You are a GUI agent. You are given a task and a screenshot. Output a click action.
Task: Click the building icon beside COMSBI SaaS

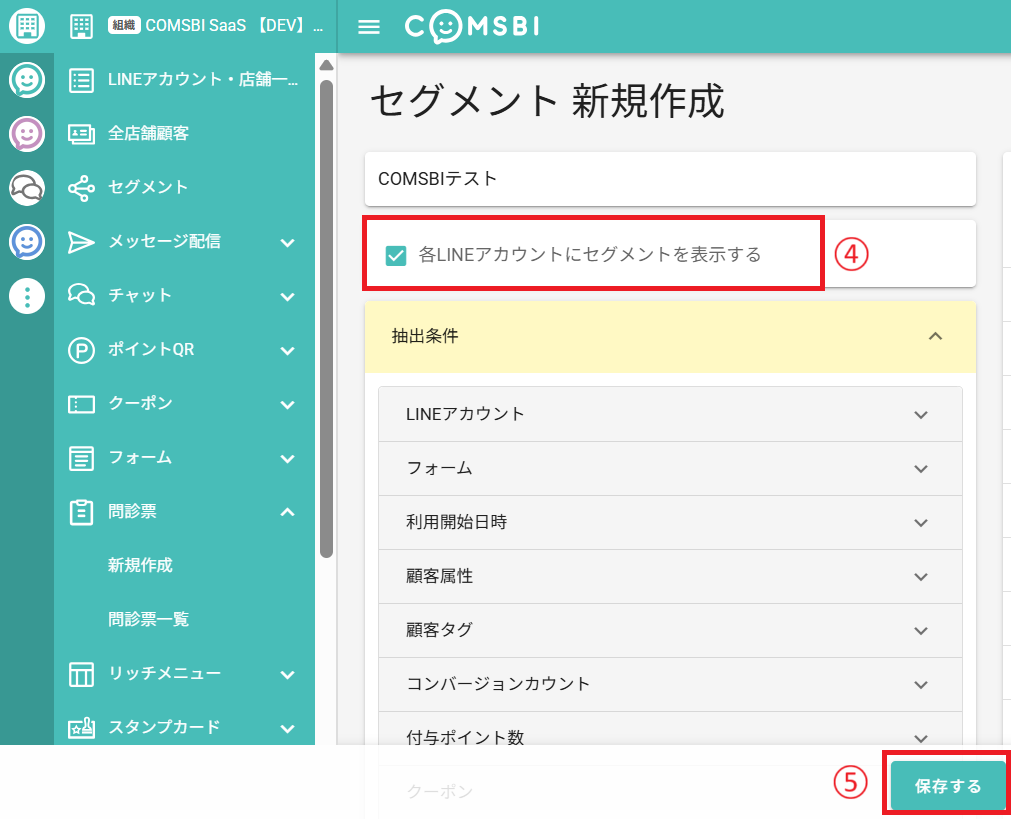[x=81, y=26]
